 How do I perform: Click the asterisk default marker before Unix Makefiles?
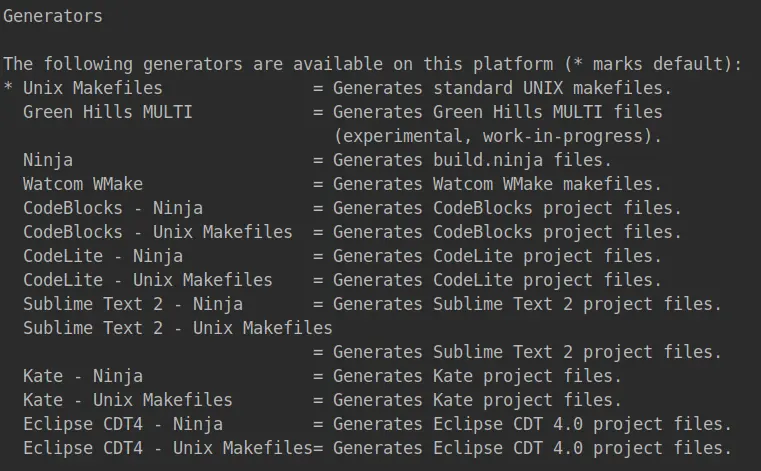[8, 88]
